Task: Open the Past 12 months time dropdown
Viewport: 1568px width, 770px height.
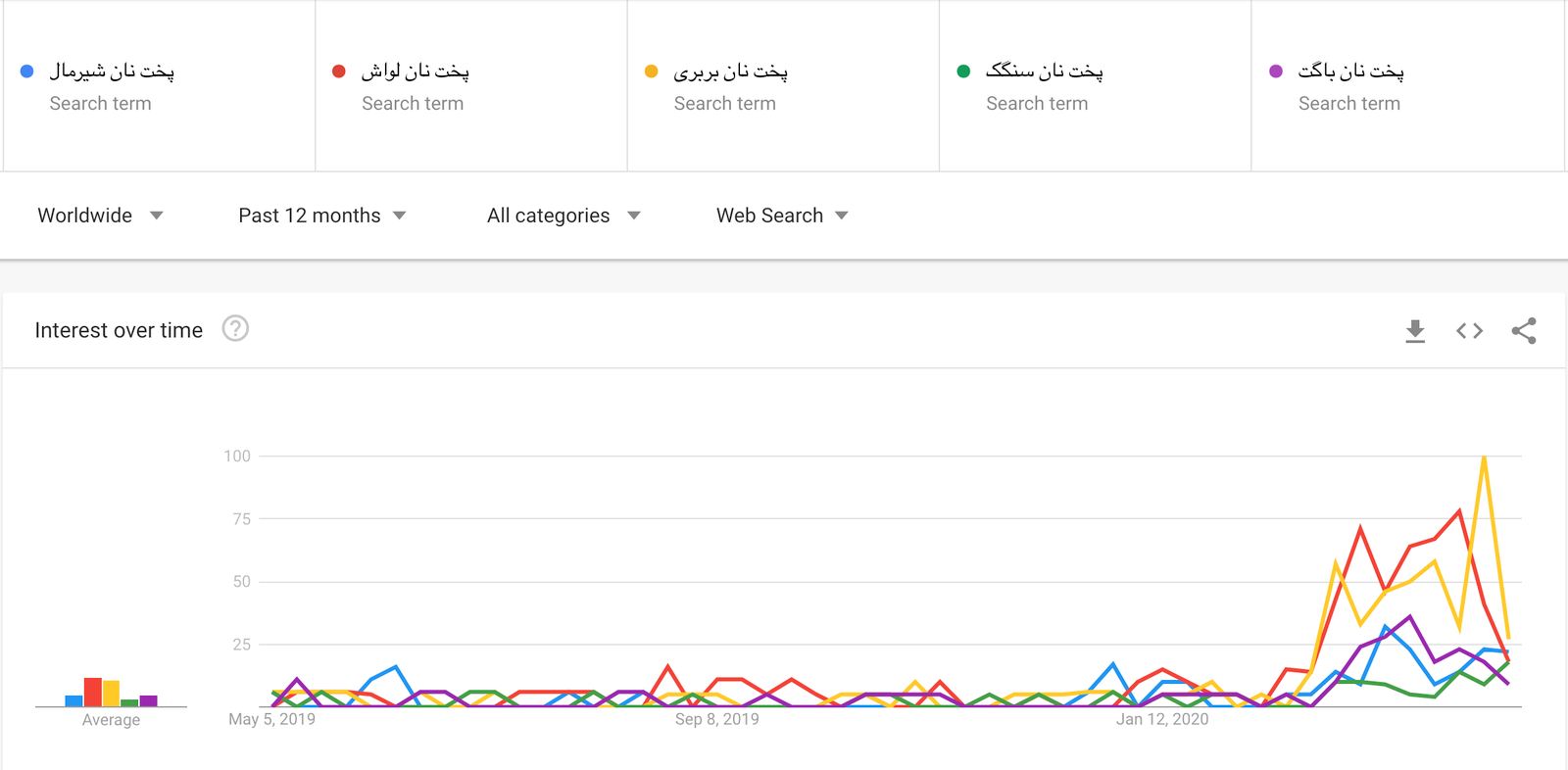Action: click(x=321, y=216)
